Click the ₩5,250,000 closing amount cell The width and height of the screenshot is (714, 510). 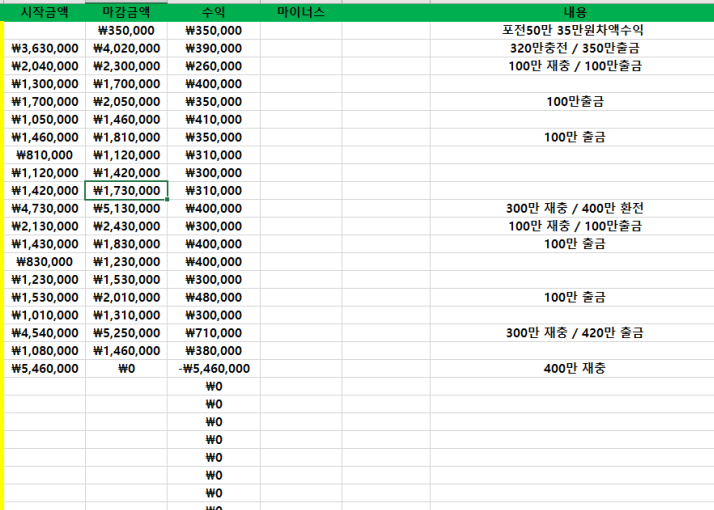point(126,332)
